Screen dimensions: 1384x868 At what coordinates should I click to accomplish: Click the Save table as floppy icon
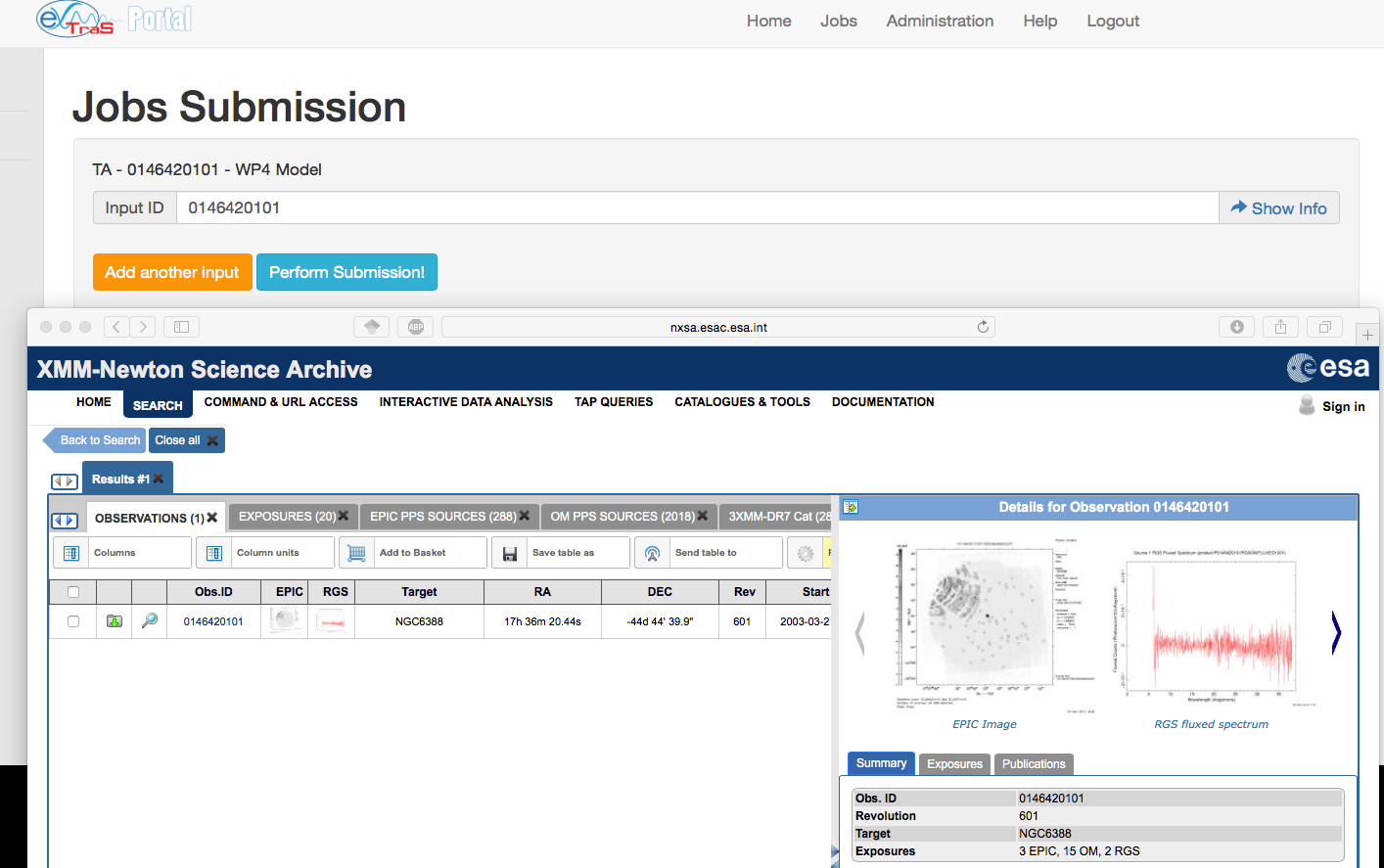(510, 553)
